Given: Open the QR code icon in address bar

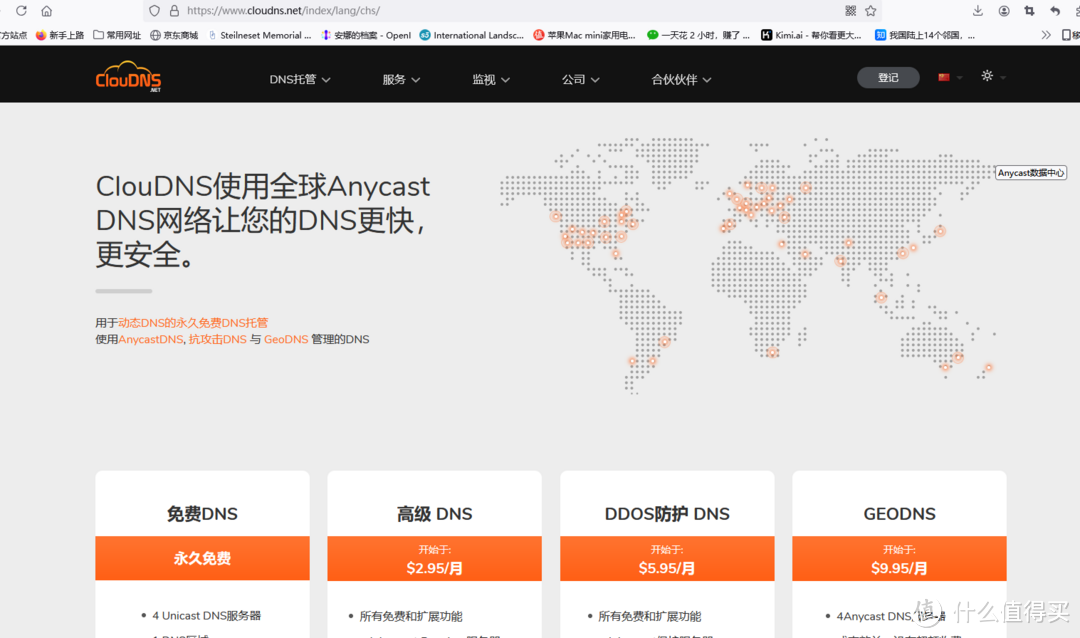Looking at the screenshot, I should pyautogui.click(x=850, y=11).
